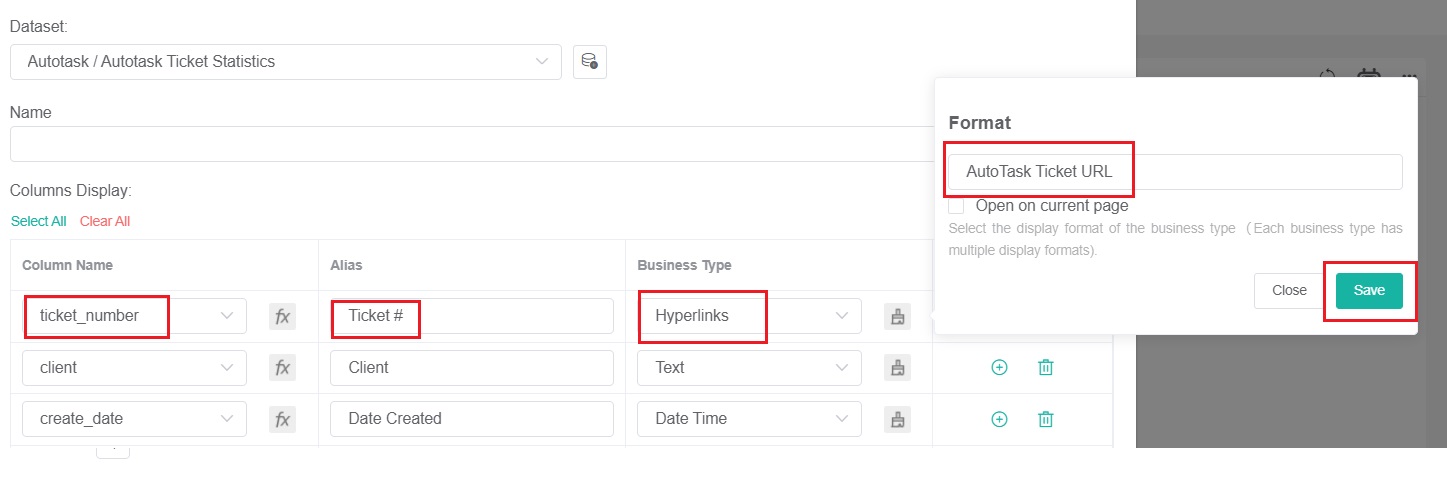Open the Date Time business type dropdown

pyautogui.click(x=749, y=418)
